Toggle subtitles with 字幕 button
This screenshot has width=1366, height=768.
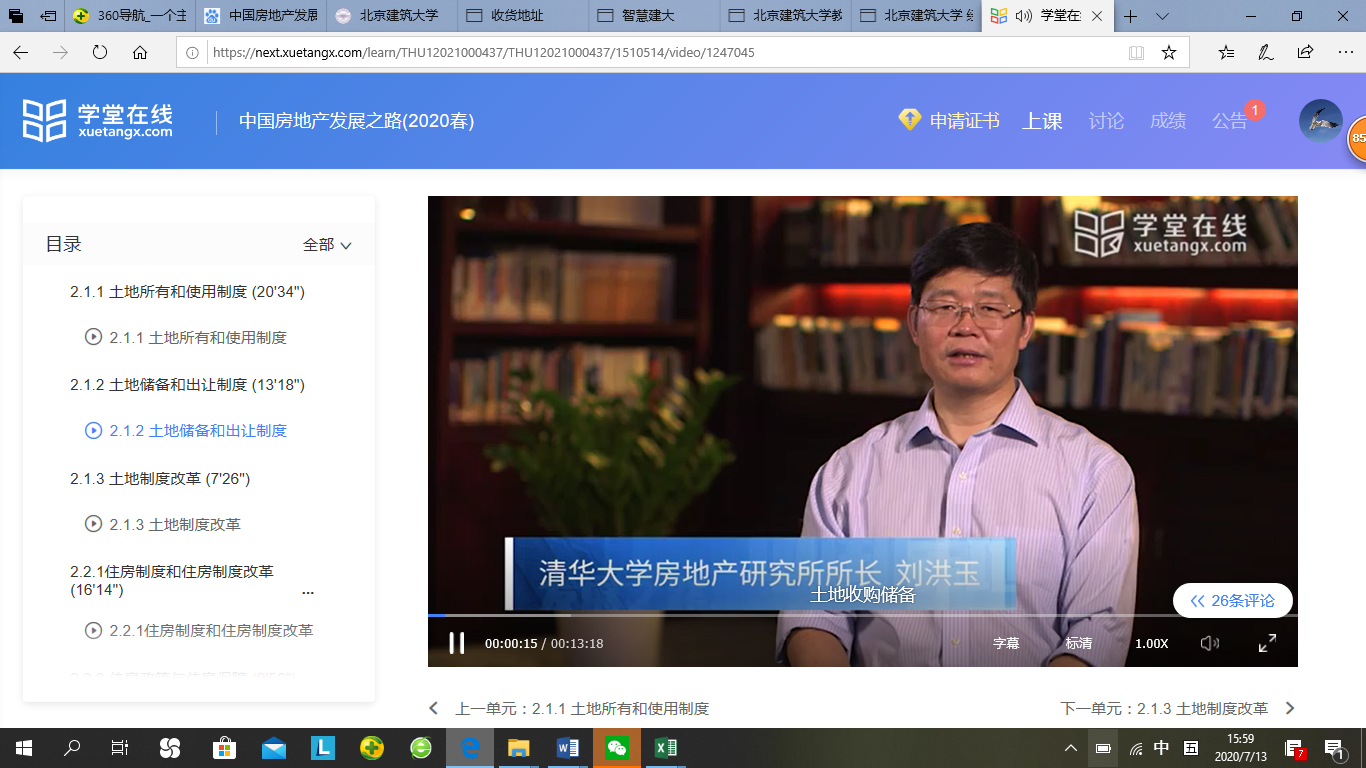coord(1006,643)
